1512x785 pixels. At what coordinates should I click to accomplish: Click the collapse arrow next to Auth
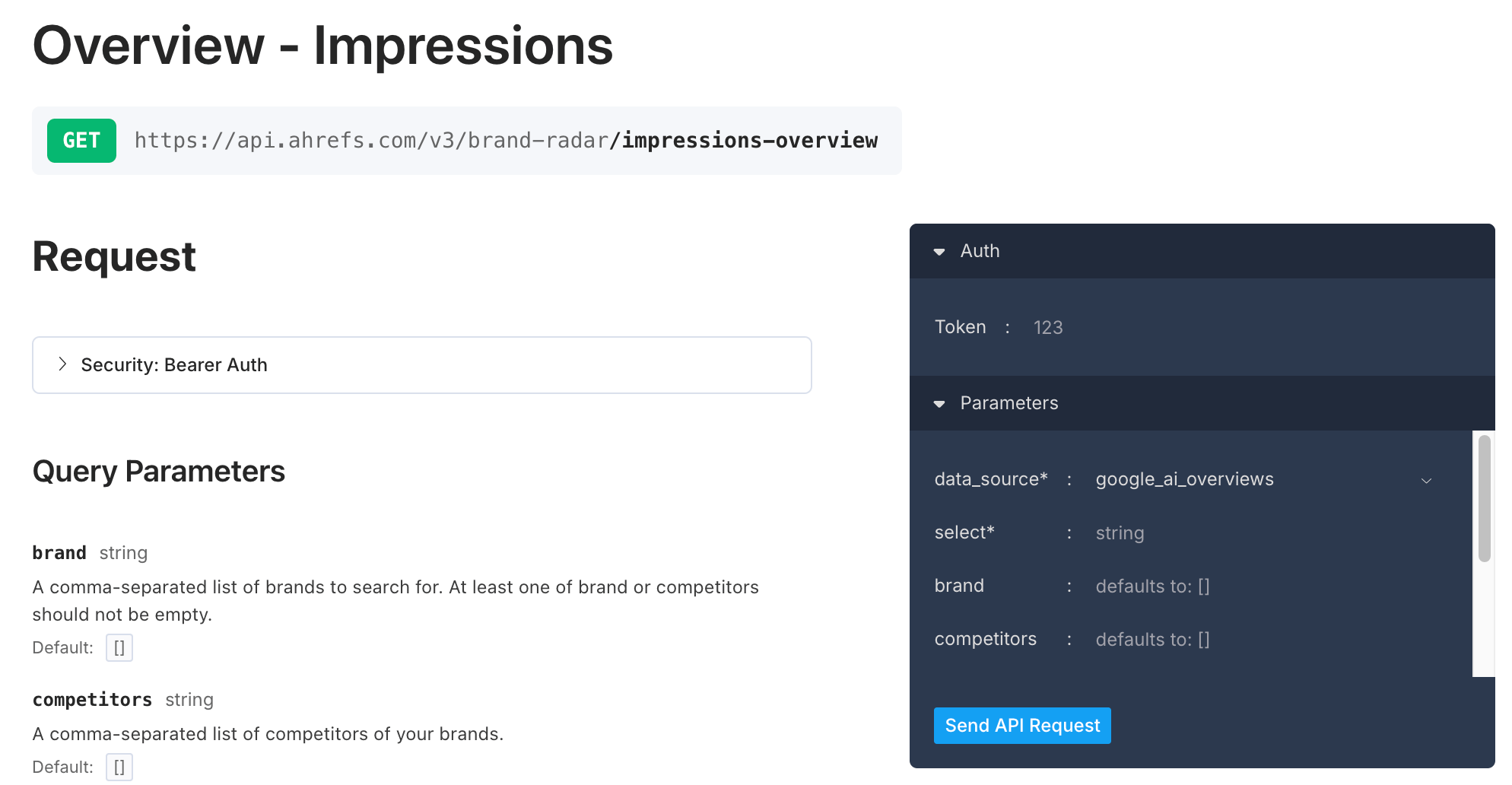click(x=940, y=251)
